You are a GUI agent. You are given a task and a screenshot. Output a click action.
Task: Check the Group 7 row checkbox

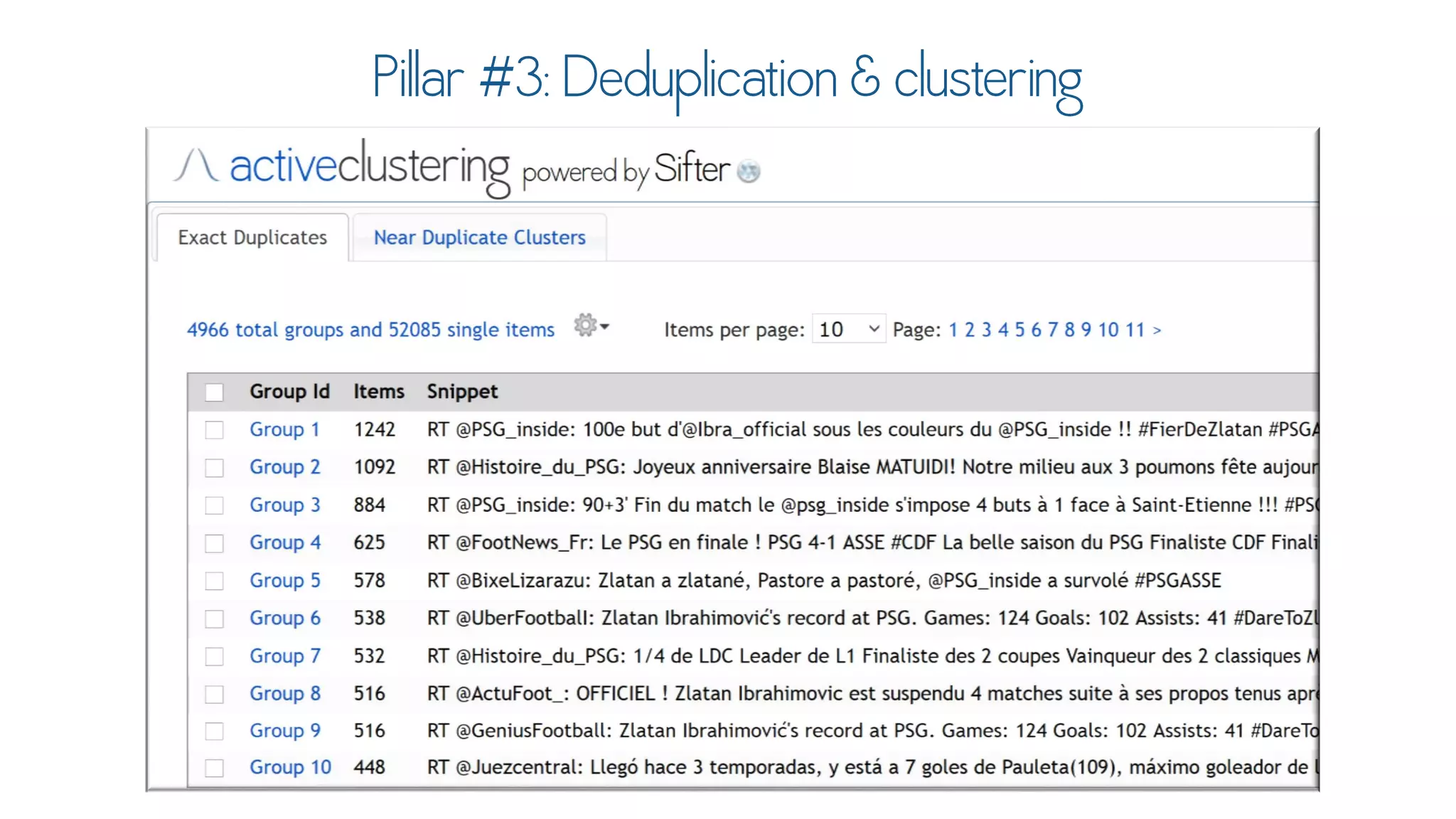[x=214, y=656]
